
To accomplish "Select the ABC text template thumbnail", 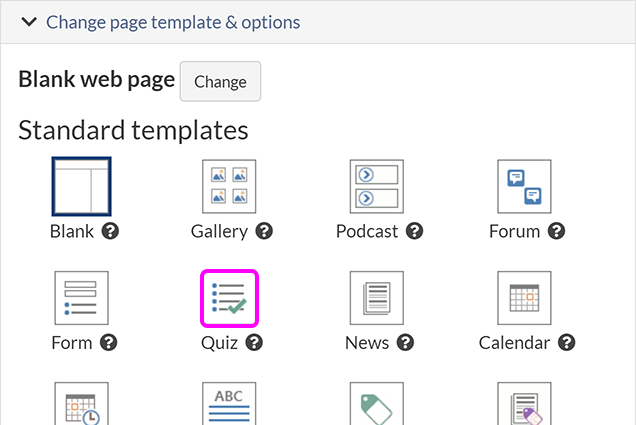I will point(229,403).
